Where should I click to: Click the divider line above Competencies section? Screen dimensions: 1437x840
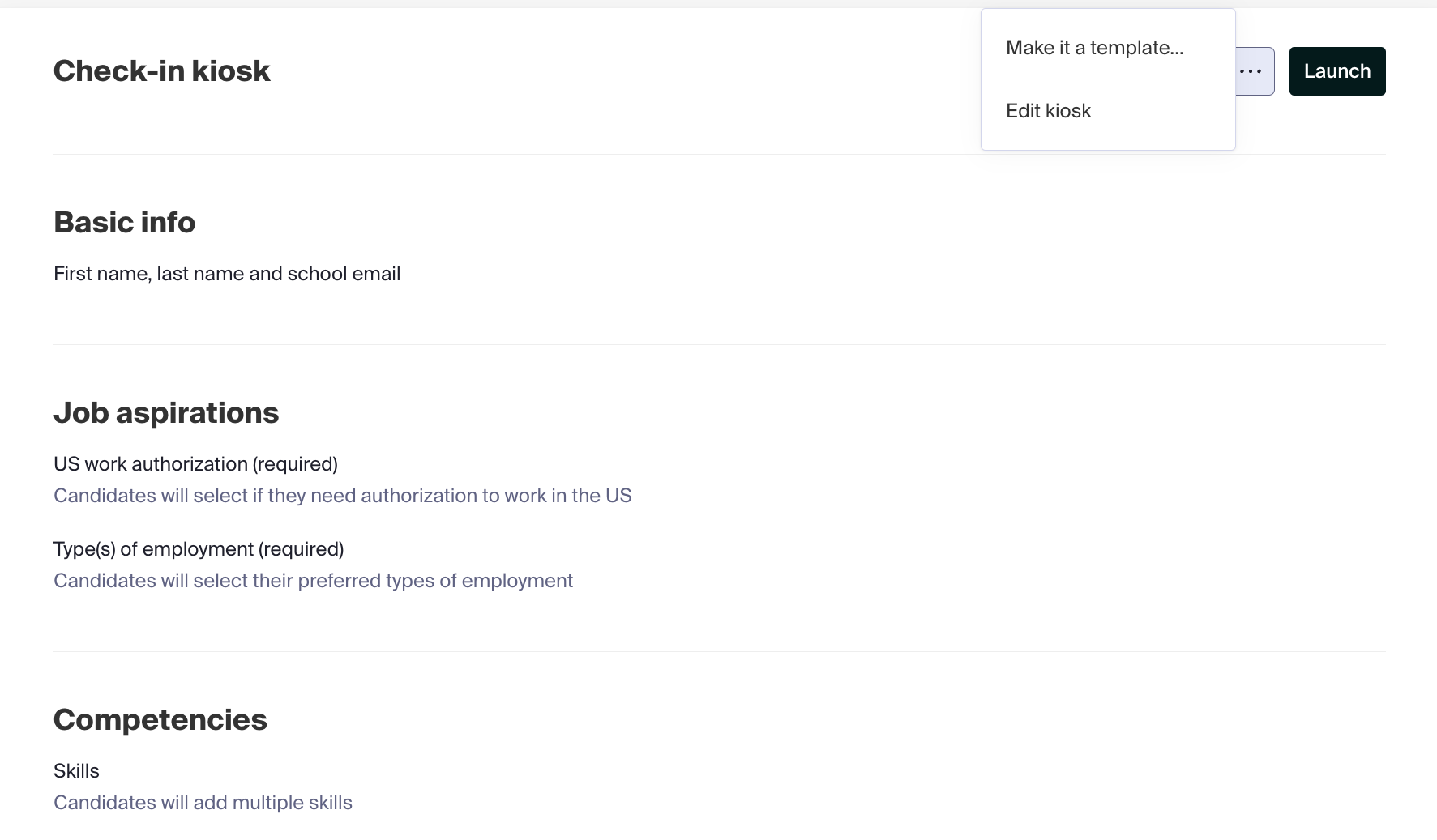(720, 652)
